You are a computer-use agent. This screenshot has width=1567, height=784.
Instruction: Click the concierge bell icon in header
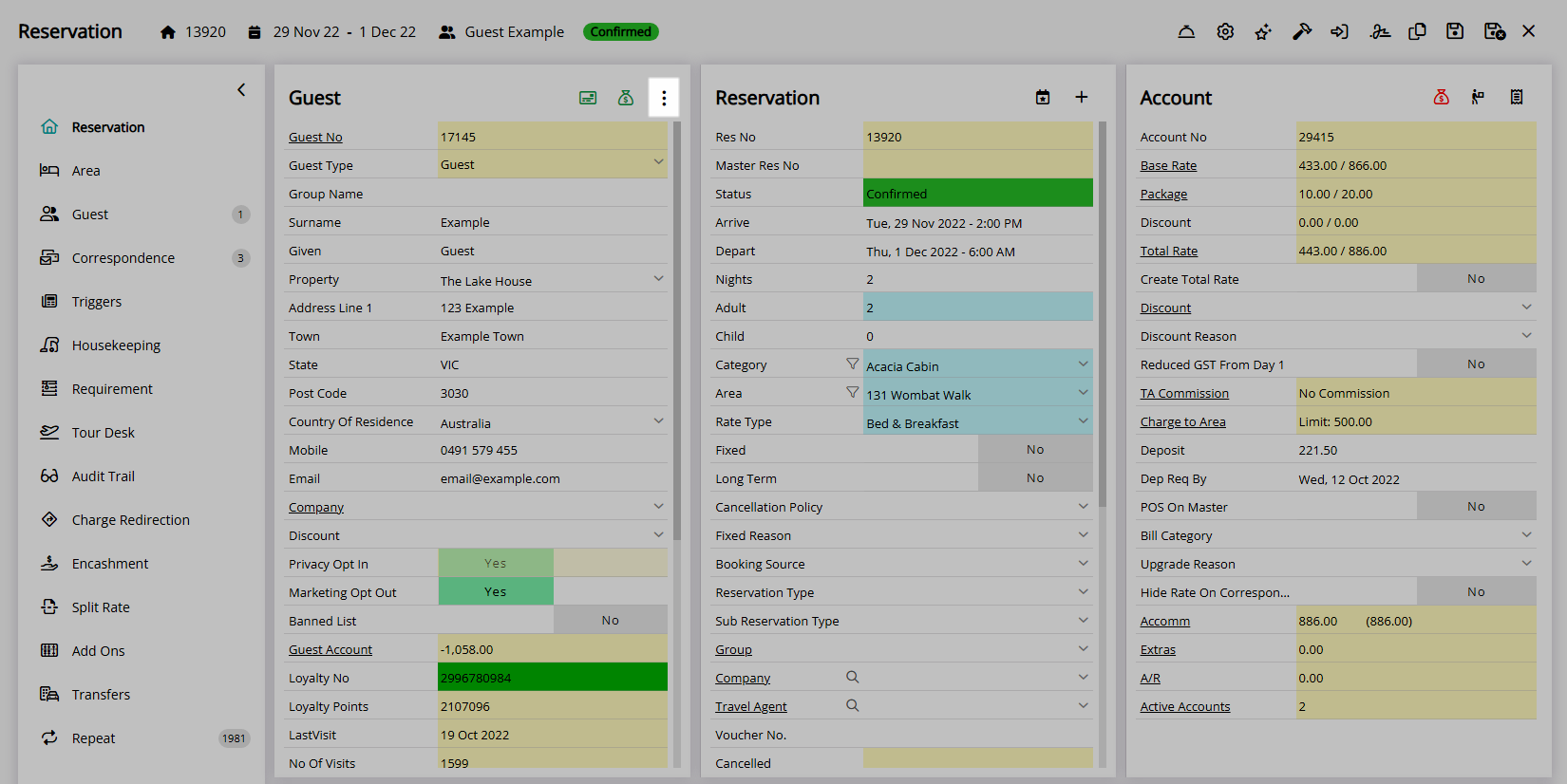point(1186,31)
